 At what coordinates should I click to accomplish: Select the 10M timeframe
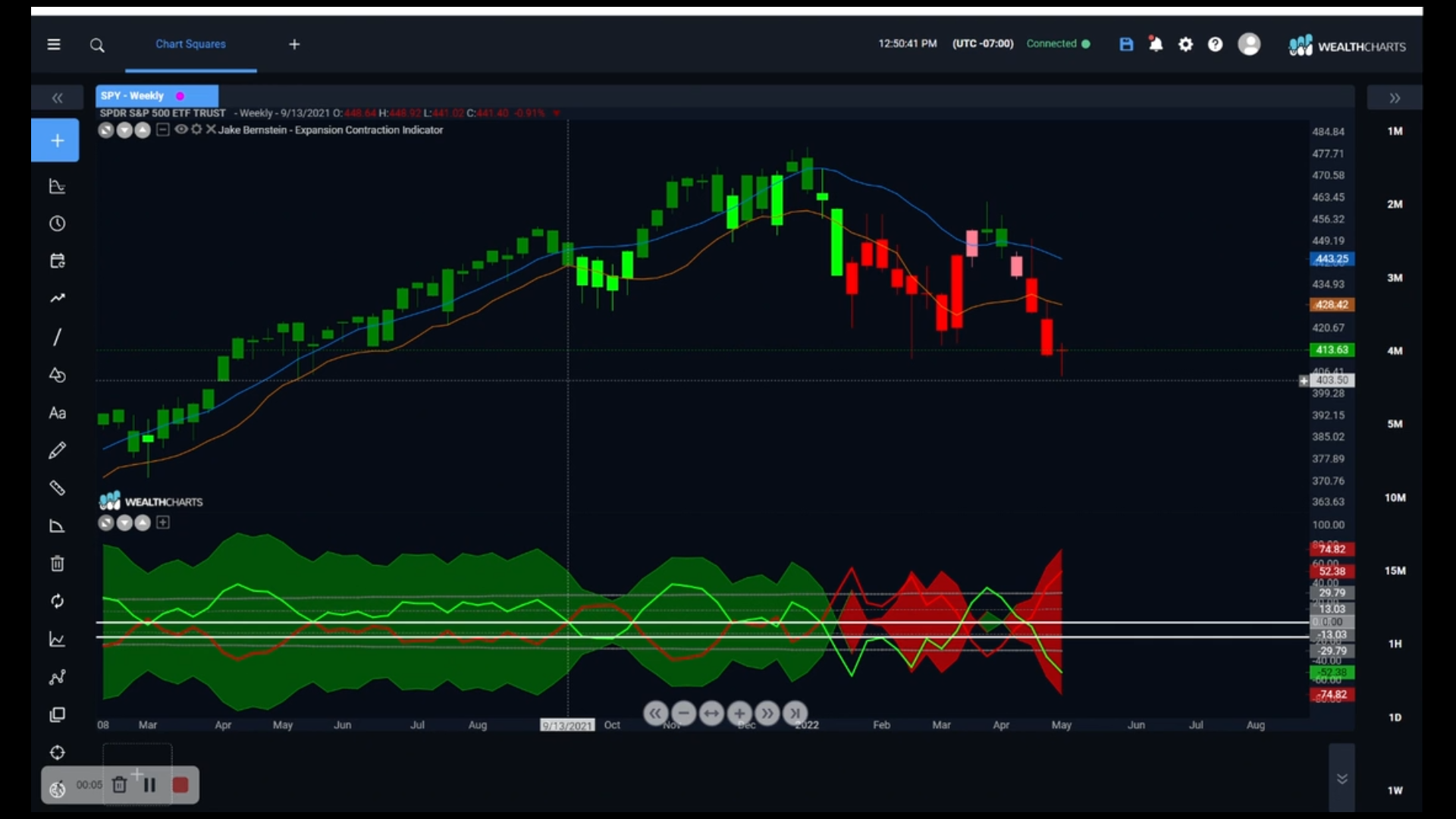(x=1395, y=498)
